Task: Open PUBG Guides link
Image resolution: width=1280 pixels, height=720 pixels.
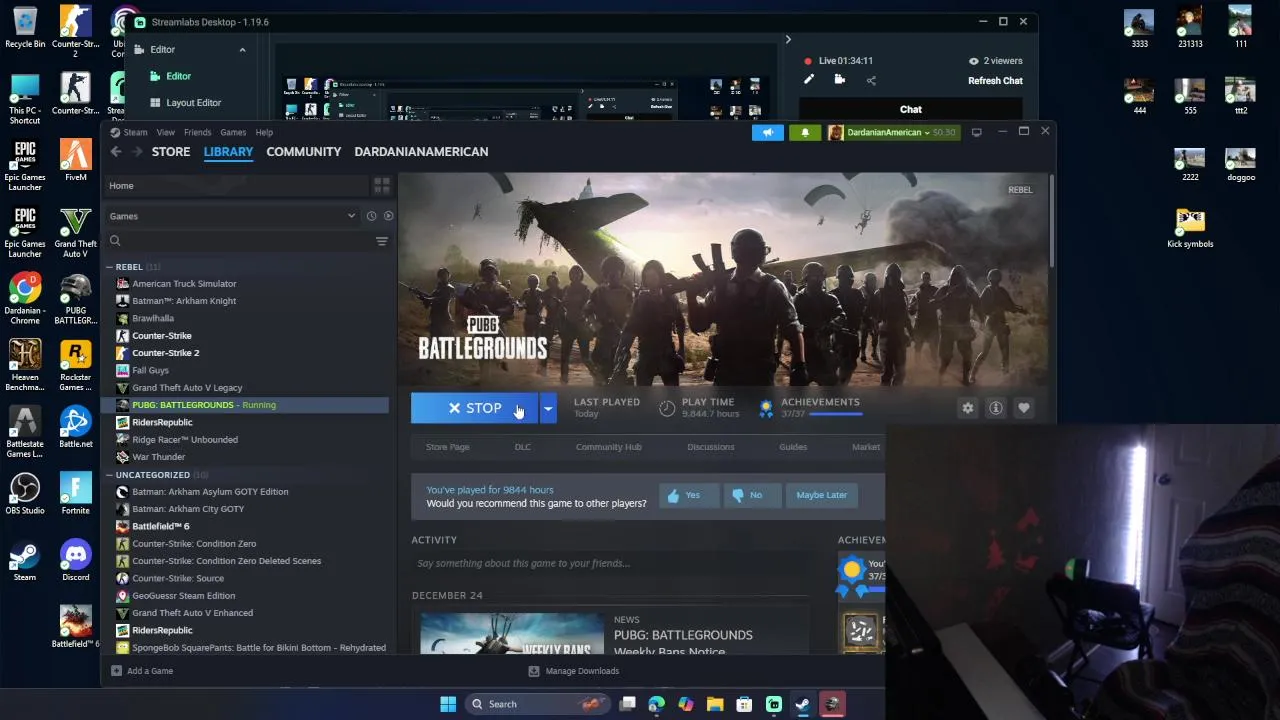Action: pyautogui.click(x=793, y=447)
